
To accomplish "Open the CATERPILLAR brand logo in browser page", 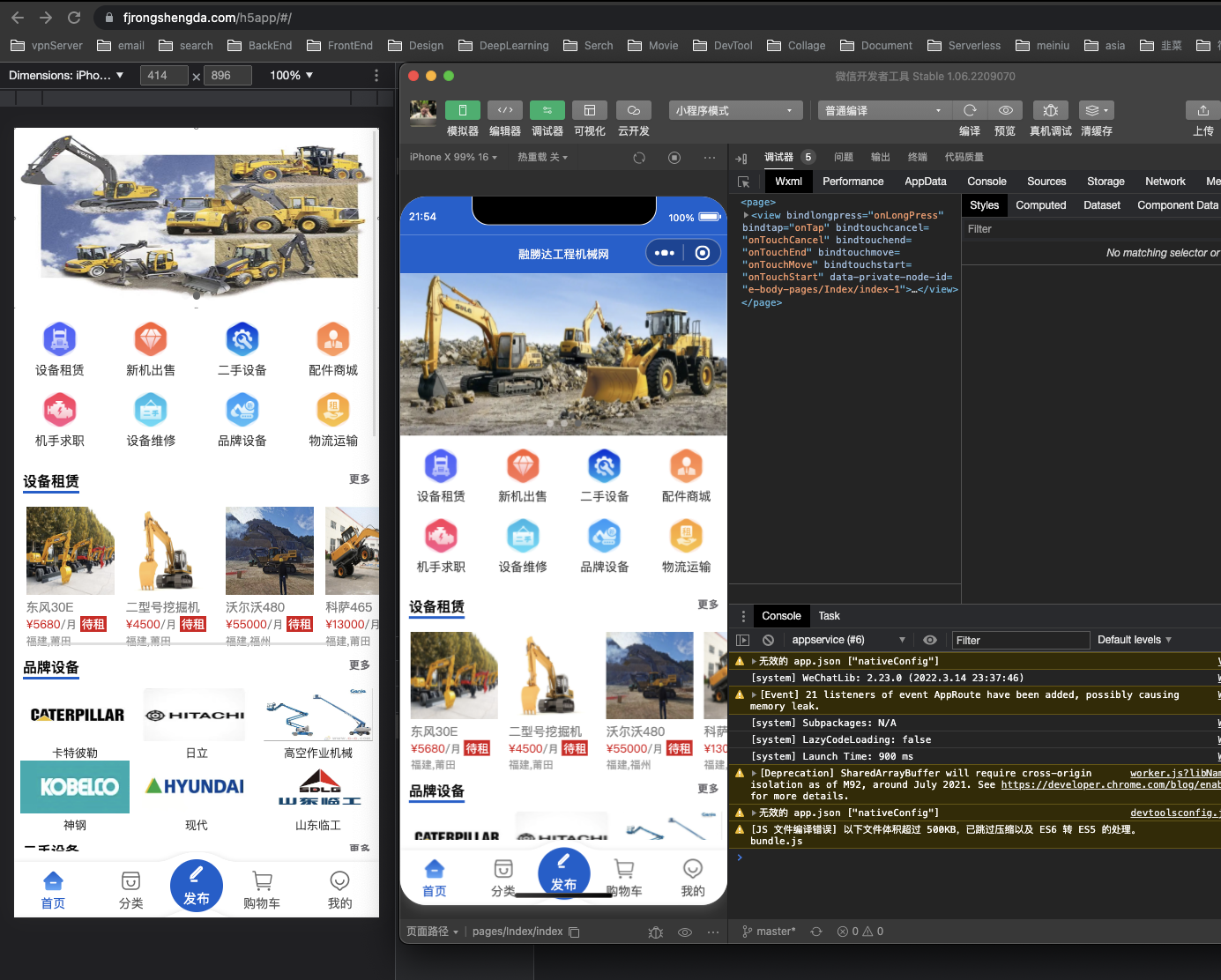I will click(x=78, y=715).
